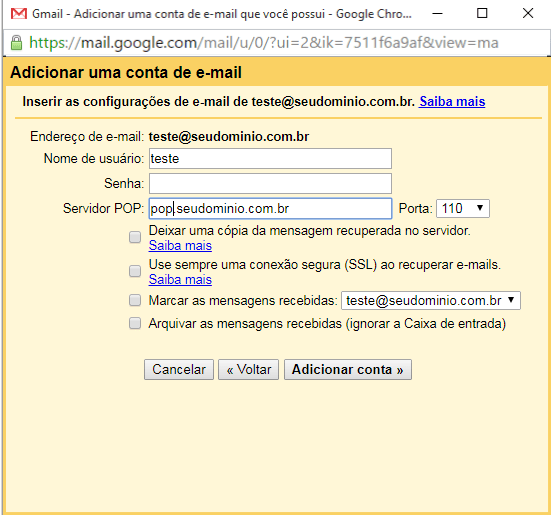
Task: Click Adicionar conta » button
Action: coord(348,370)
